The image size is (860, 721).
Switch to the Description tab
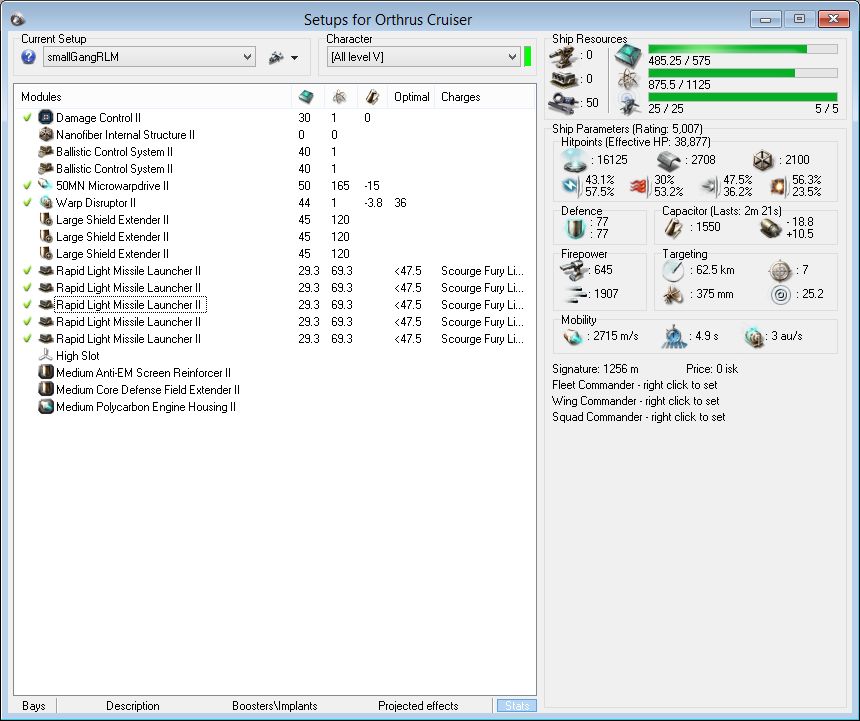(133, 706)
